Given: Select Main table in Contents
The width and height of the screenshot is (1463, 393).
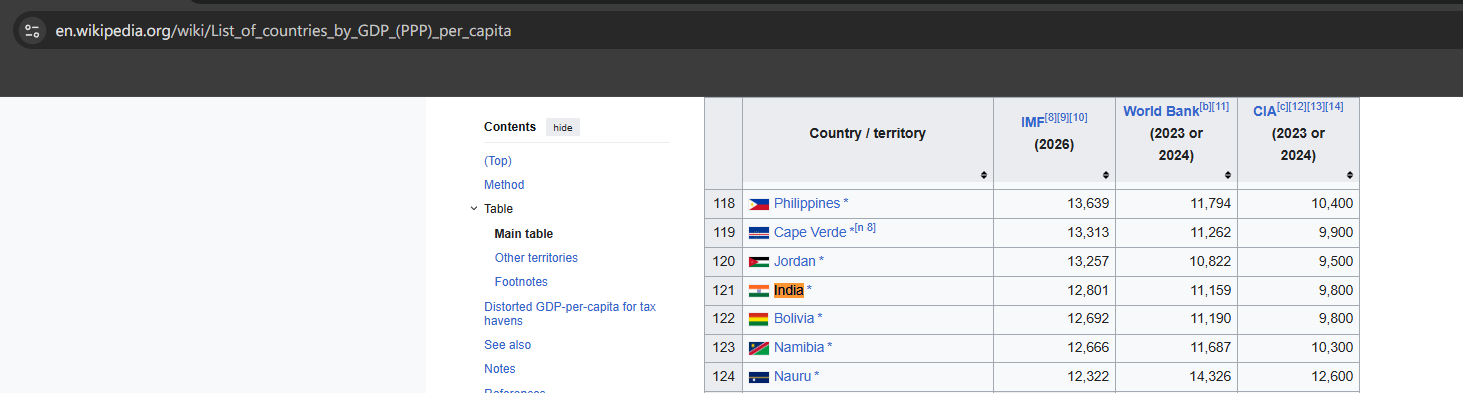Looking at the screenshot, I should (x=524, y=234).
